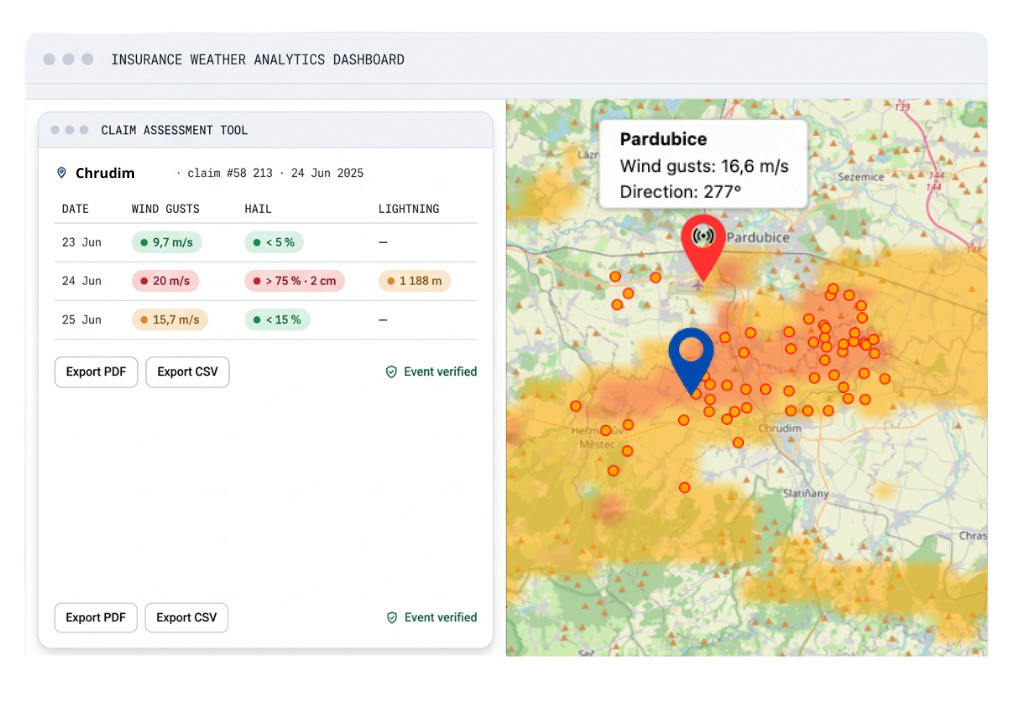
Task: Click the Wind gusts: 16,6 m/s tooltip line
Action: point(704,167)
